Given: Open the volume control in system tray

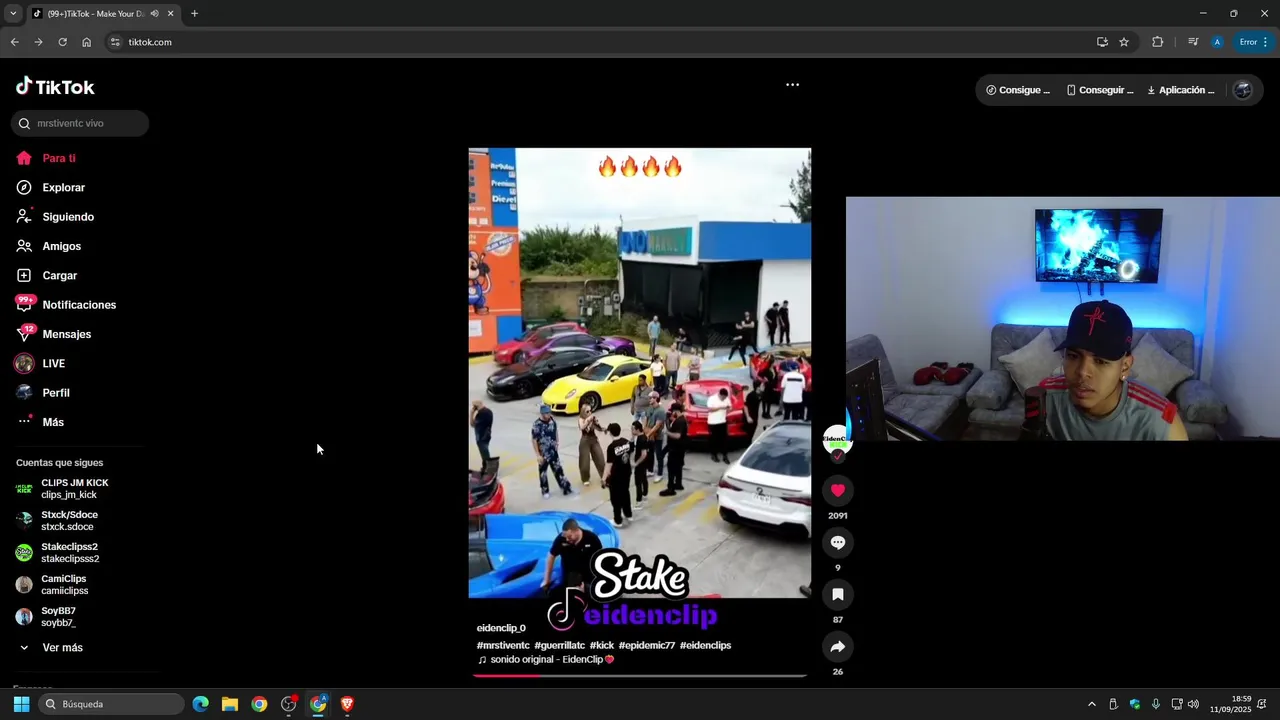Looking at the screenshot, I should pyautogui.click(x=1193, y=704).
